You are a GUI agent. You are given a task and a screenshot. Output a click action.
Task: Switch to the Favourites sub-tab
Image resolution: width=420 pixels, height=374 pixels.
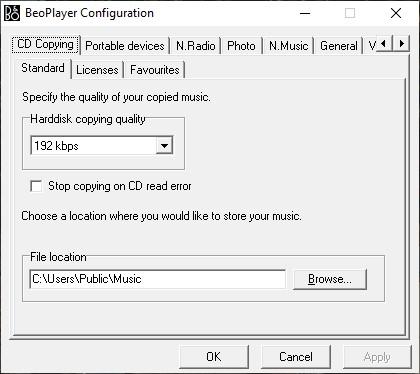[x=155, y=70]
